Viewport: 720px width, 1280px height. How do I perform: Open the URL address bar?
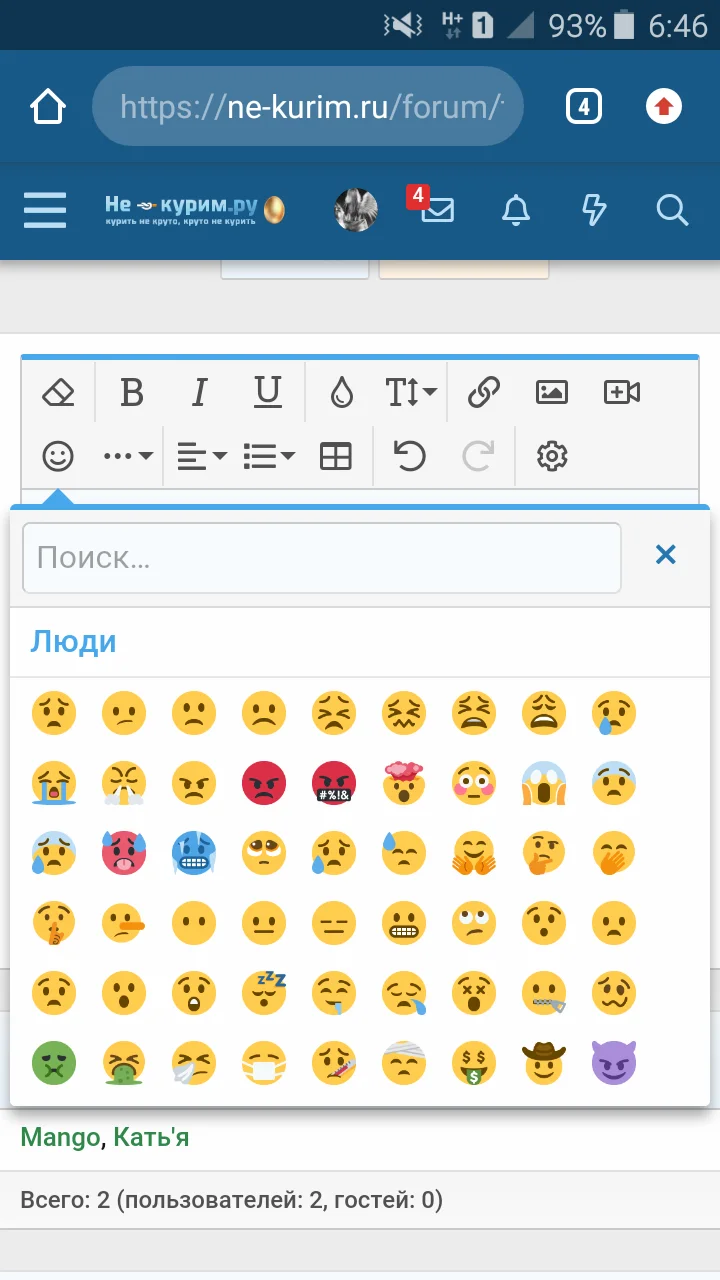(308, 106)
